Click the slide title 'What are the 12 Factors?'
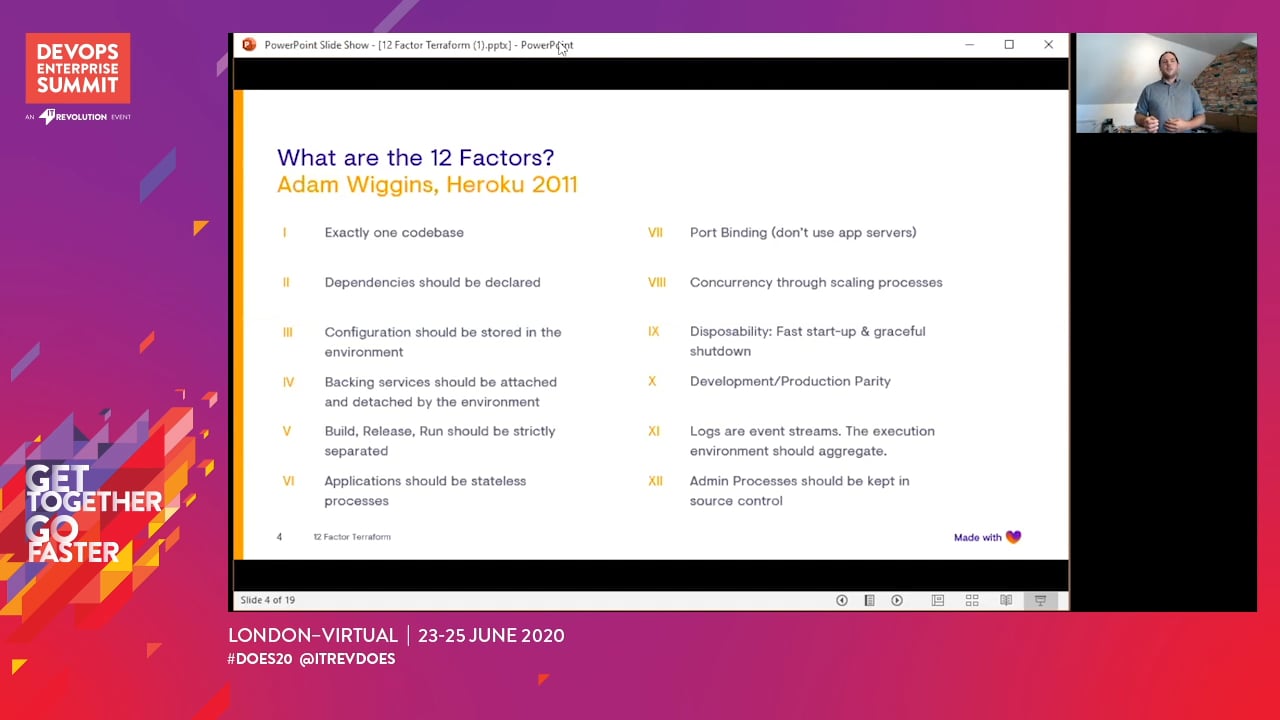The width and height of the screenshot is (1280, 720). 415,157
